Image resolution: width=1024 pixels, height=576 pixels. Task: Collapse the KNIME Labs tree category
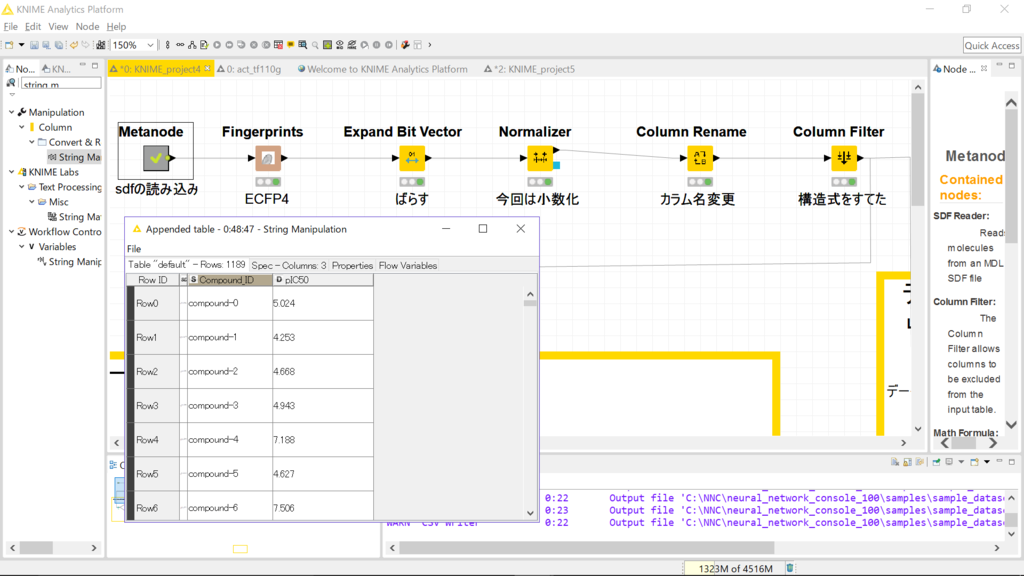12,172
